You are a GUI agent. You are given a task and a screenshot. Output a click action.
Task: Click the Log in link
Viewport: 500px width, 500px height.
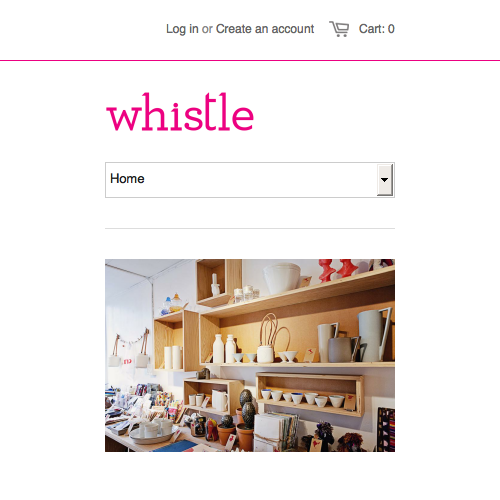tap(182, 29)
